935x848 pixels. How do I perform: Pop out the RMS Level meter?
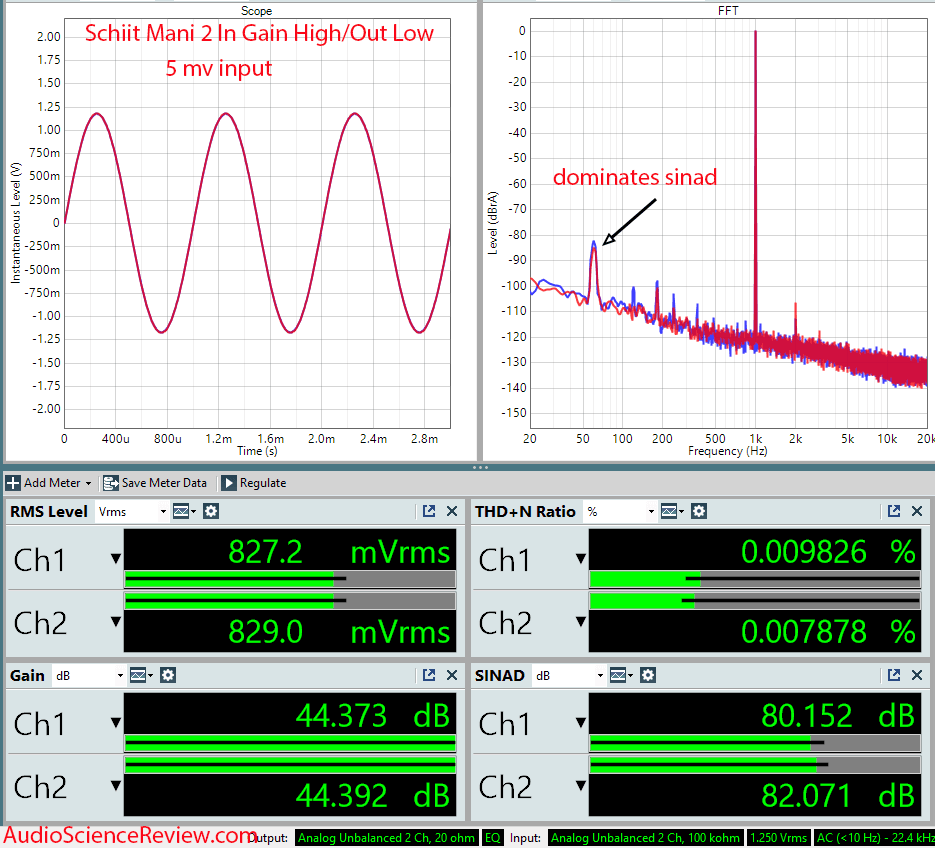pos(429,511)
